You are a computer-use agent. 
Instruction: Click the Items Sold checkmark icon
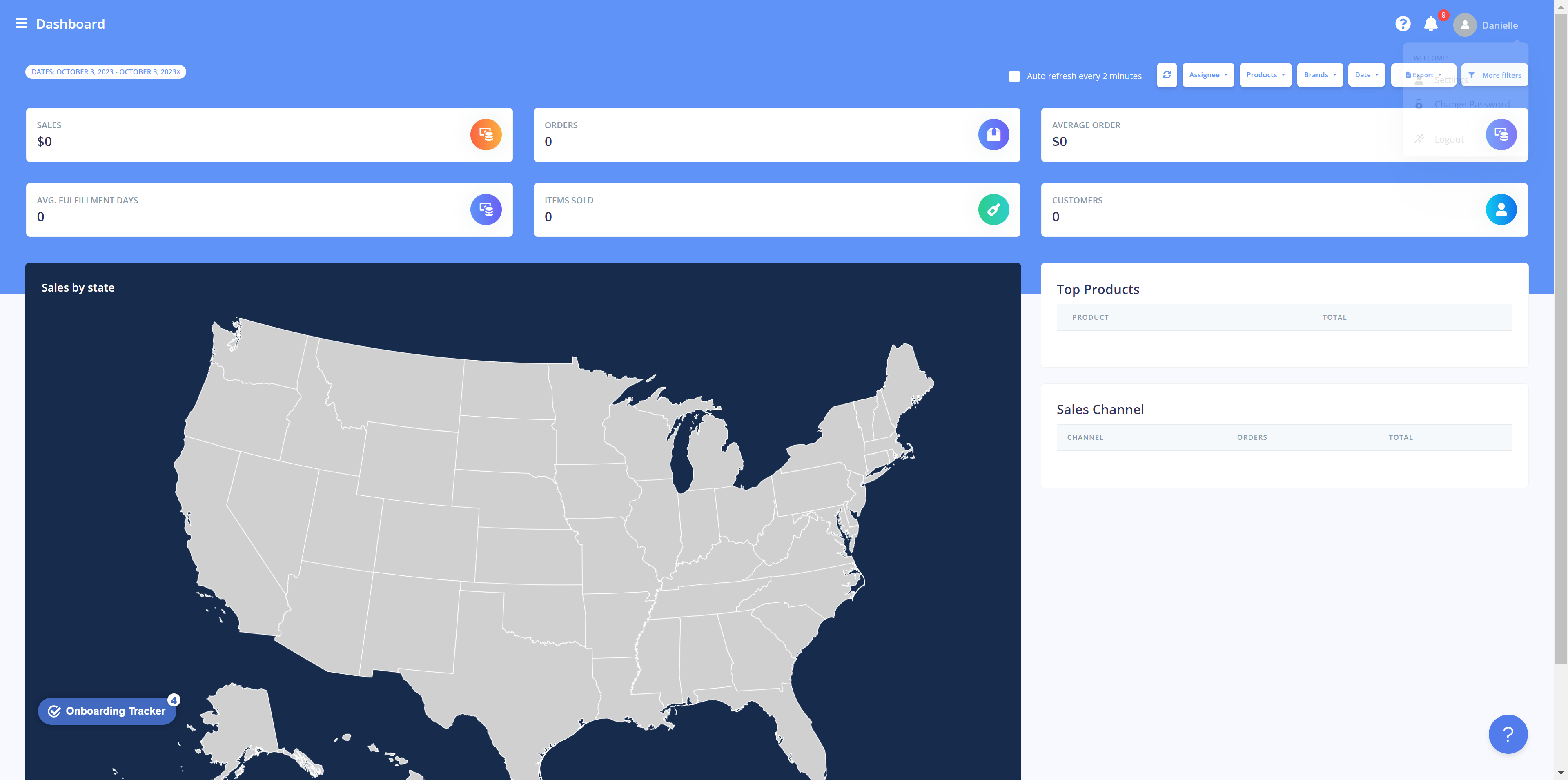point(993,209)
